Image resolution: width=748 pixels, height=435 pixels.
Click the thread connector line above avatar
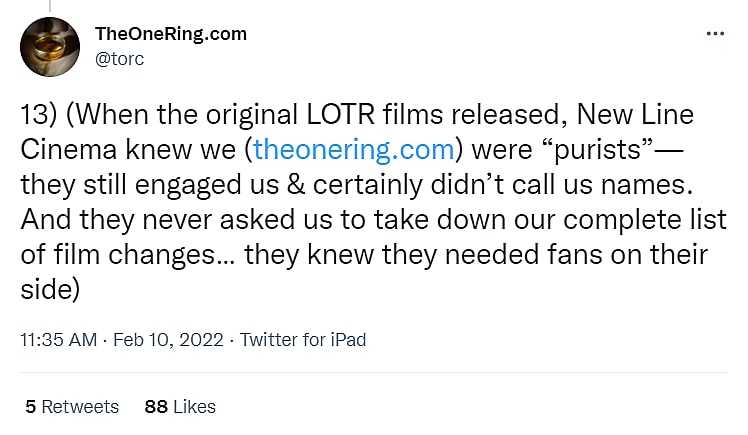coord(50,6)
